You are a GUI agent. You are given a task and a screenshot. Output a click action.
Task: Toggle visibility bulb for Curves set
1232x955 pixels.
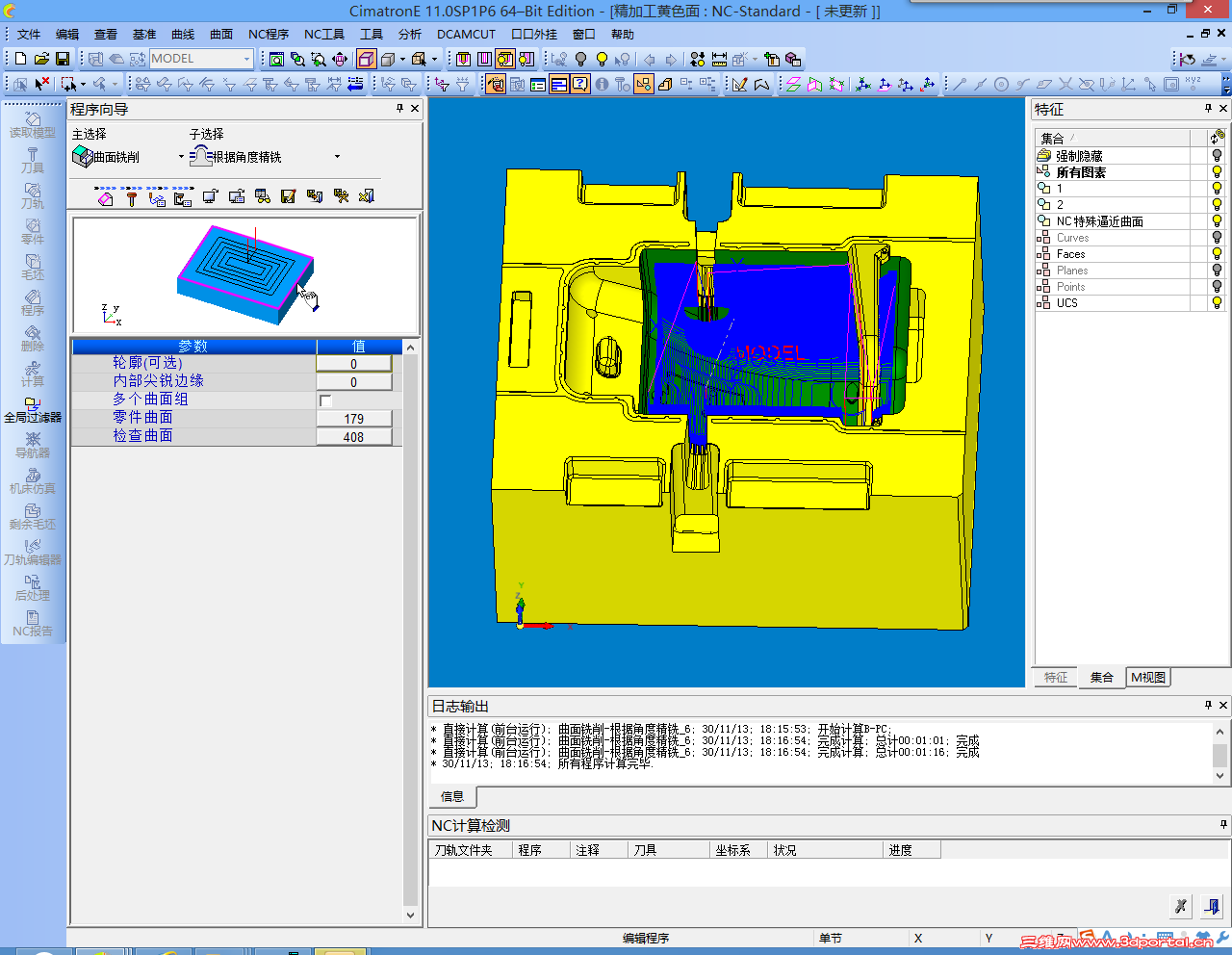pyautogui.click(x=1217, y=238)
